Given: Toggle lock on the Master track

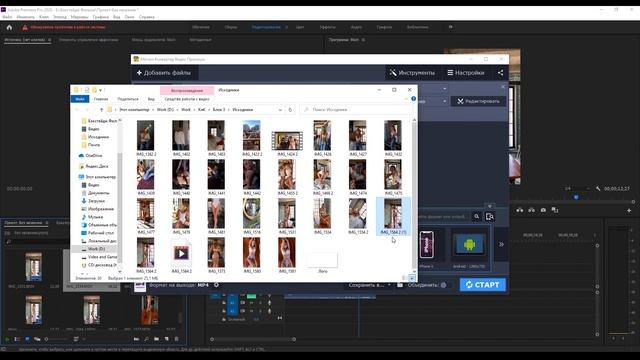Looking at the screenshot, I should tap(224, 319).
